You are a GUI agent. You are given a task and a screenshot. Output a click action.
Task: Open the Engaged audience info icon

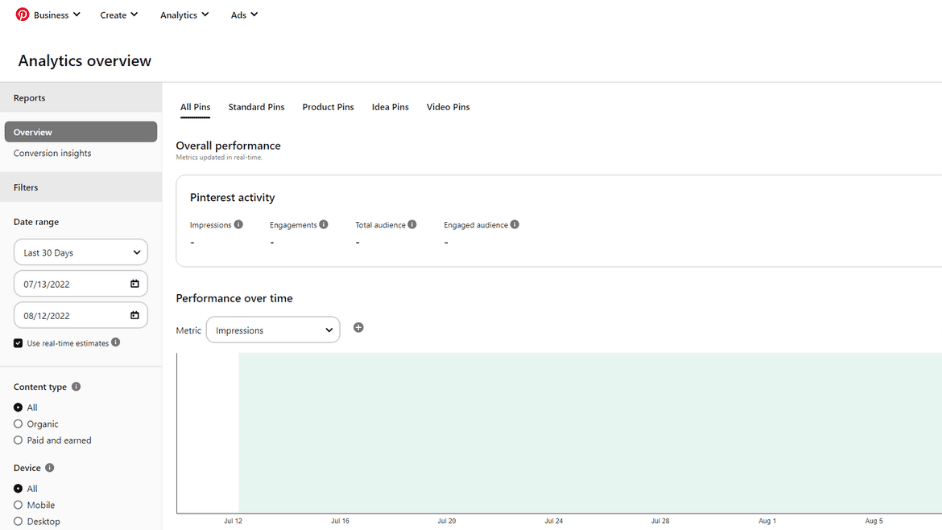click(515, 225)
